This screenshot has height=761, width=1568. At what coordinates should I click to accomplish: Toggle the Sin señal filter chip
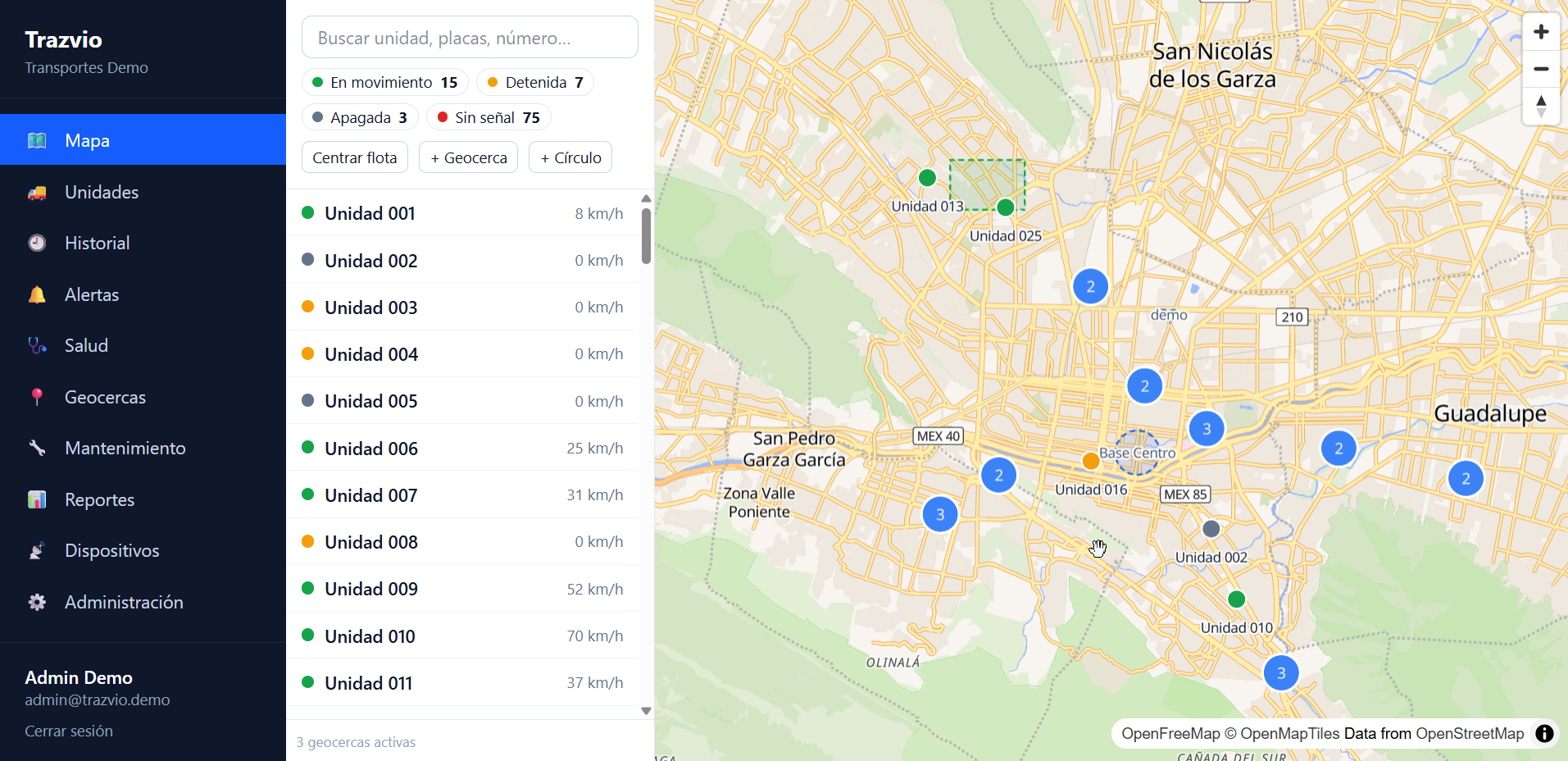click(489, 117)
